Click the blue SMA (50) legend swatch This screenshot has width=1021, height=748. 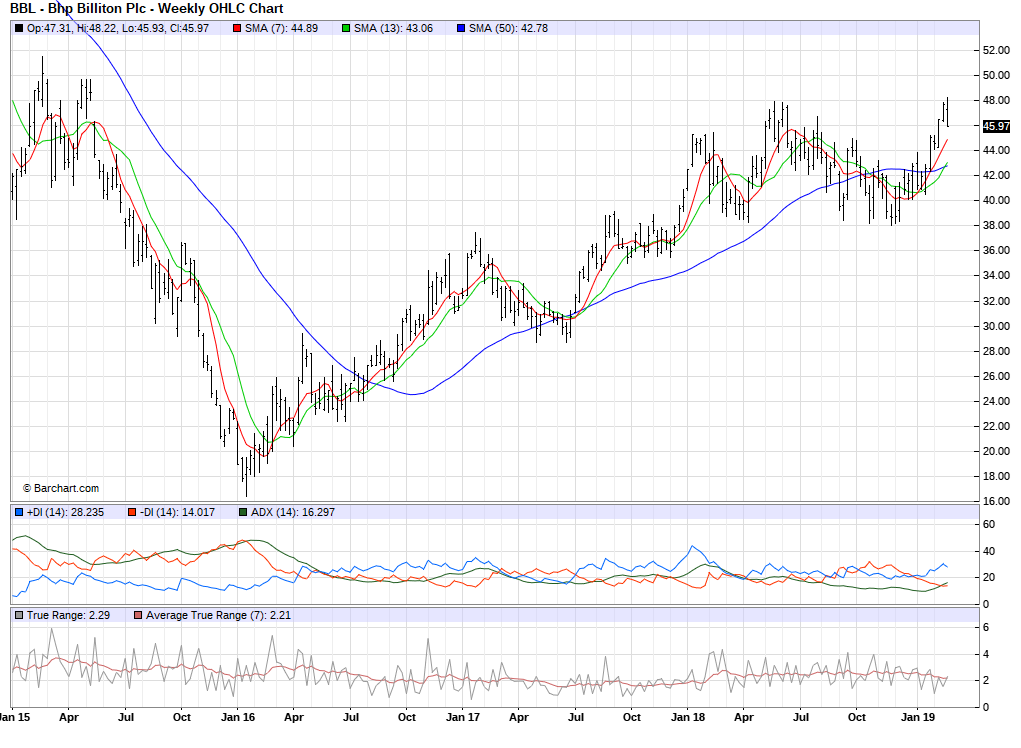click(x=461, y=28)
